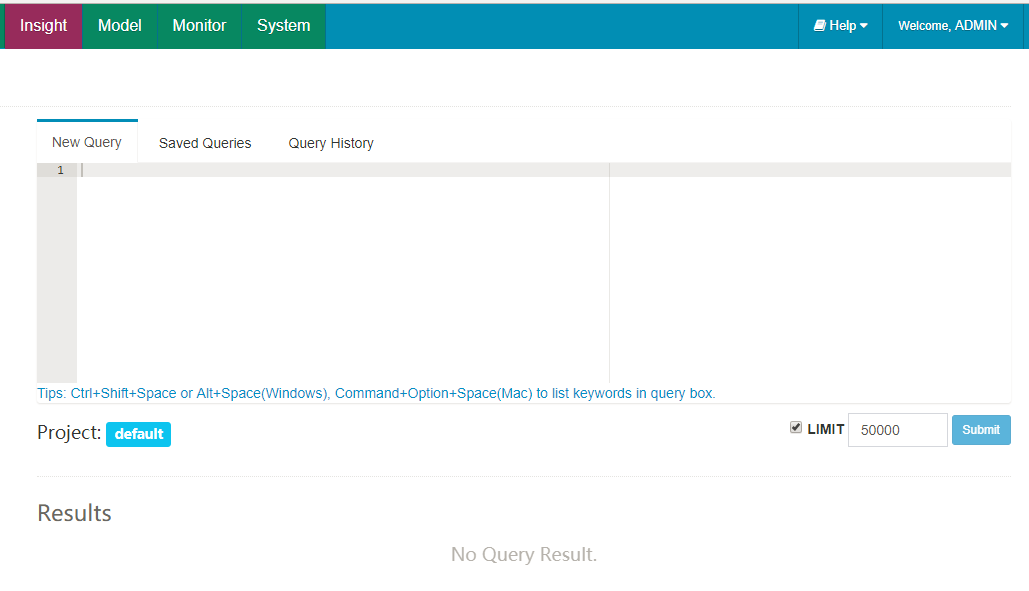Click the No Query Result message
This screenshot has width=1029, height=591.
pos(523,554)
